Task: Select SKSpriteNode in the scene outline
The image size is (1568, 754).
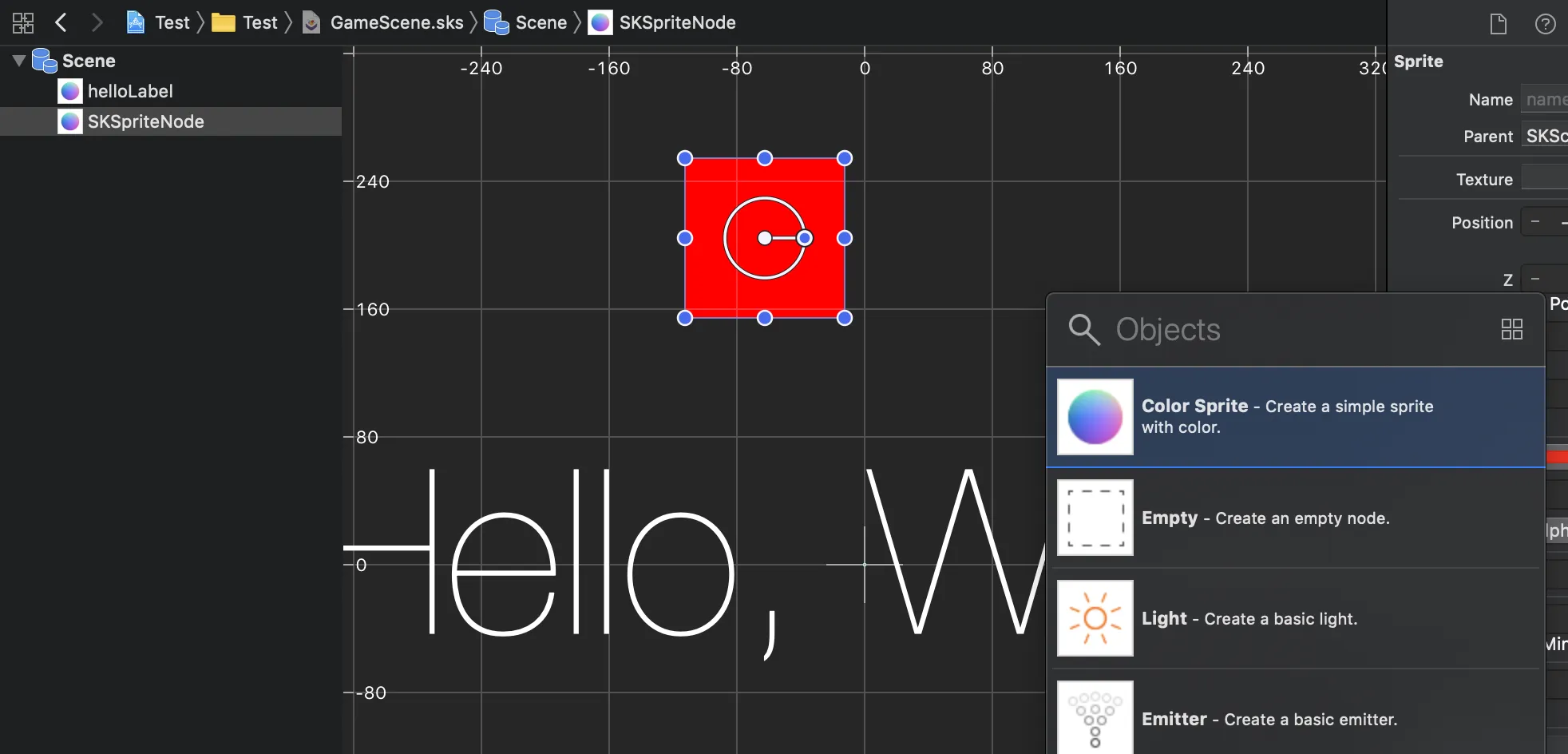Action: coord(171,121)
